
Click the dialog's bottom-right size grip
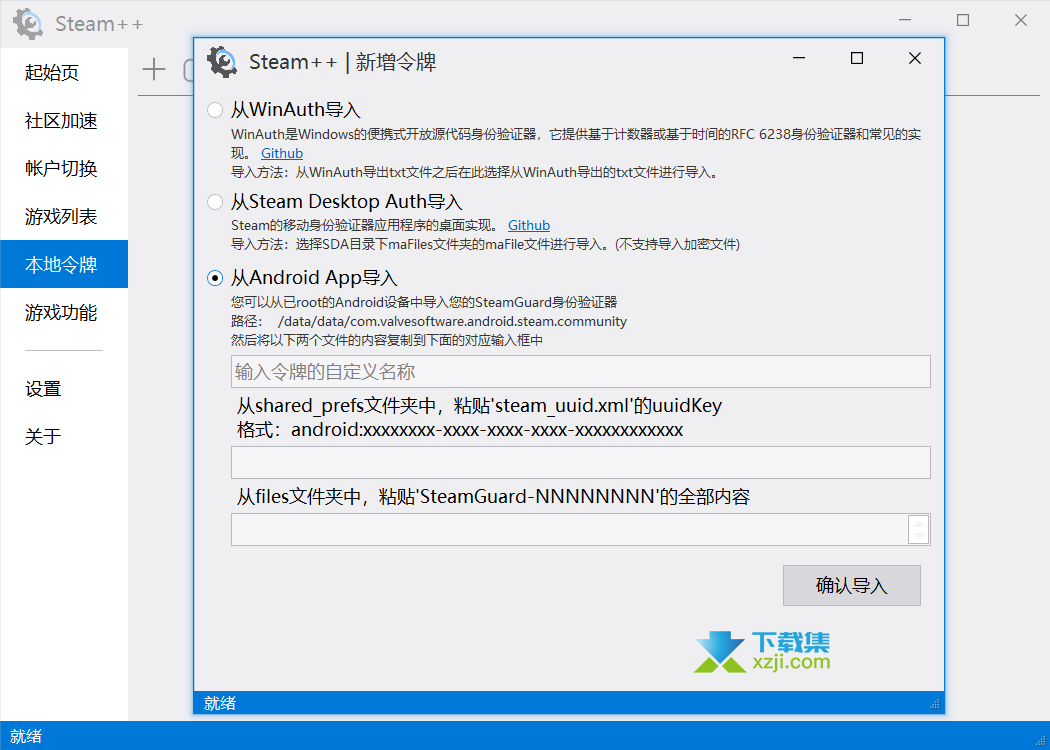click(935, 704)
